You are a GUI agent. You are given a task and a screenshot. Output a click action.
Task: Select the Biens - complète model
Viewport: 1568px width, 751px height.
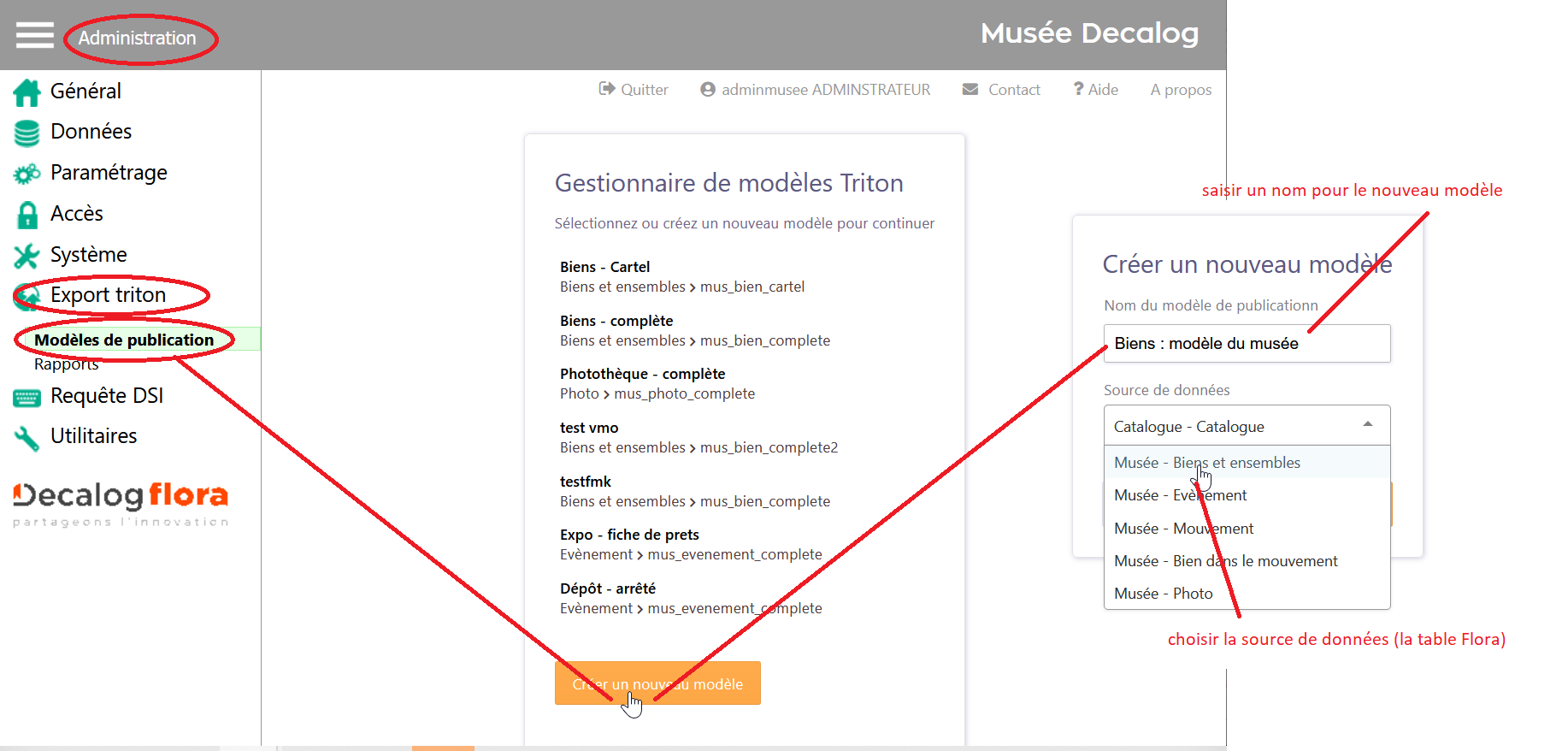coord(616,321)
